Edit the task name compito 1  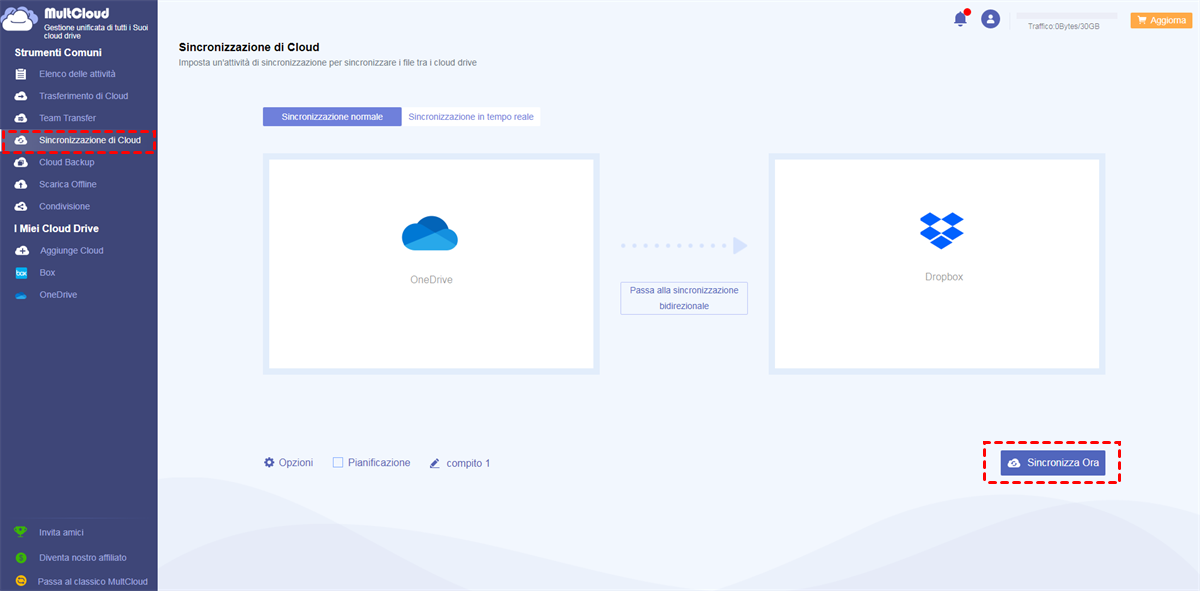pyautogui.click(x=469, y=463)
